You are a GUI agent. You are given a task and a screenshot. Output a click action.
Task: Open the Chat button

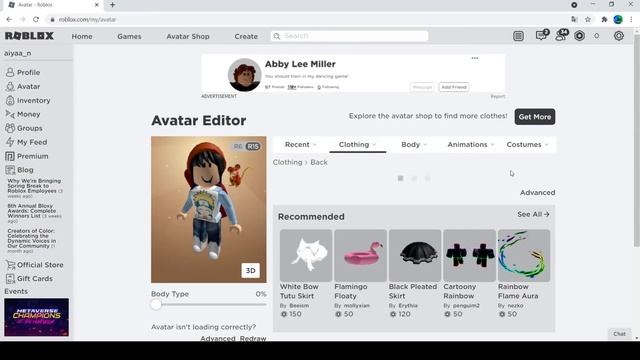click(619, 334)
